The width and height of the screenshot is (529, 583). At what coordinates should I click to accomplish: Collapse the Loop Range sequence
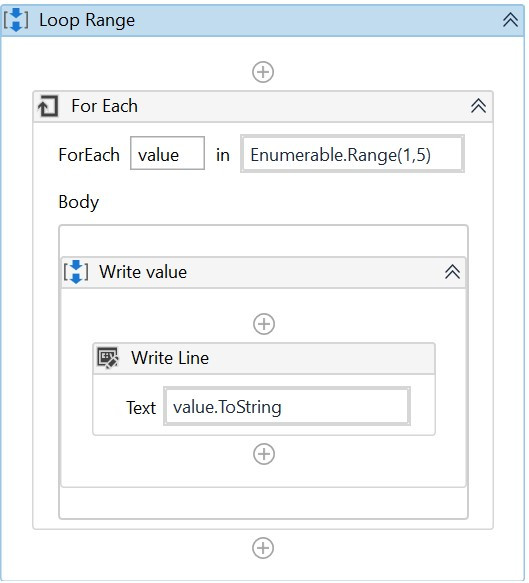coord(510,20)
